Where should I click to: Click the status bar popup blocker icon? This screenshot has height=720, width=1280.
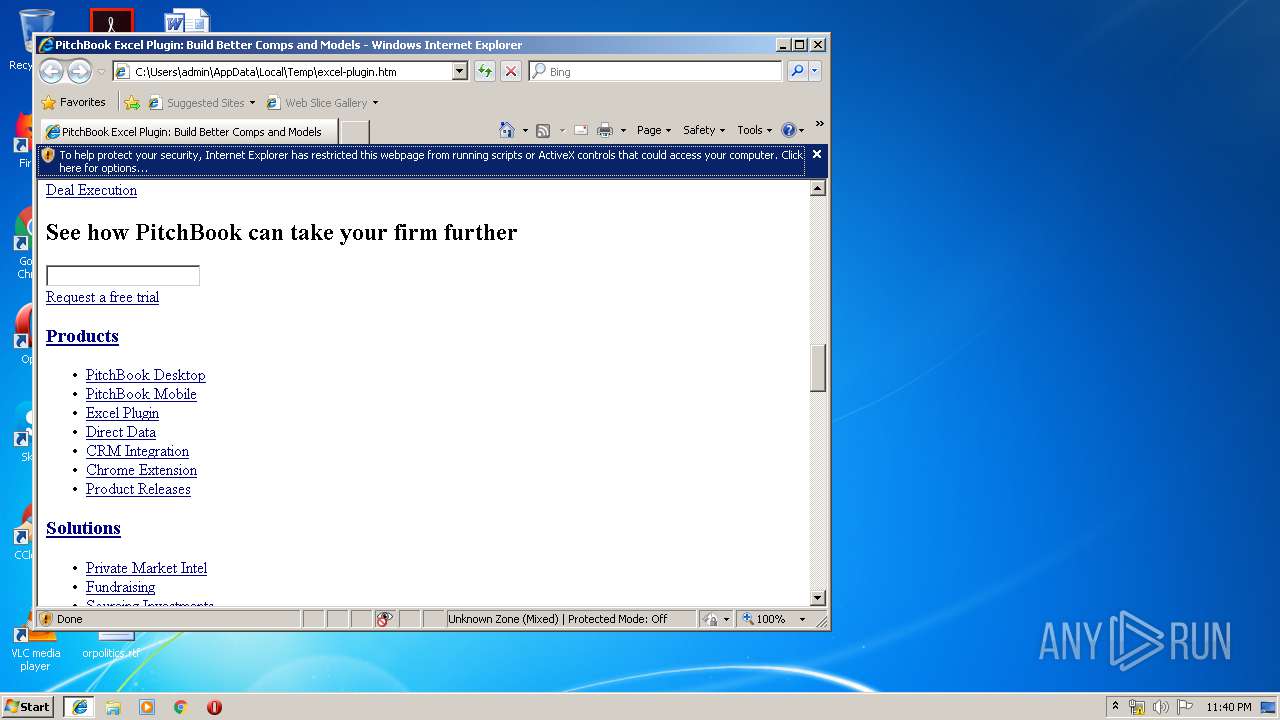pos(385,619)
